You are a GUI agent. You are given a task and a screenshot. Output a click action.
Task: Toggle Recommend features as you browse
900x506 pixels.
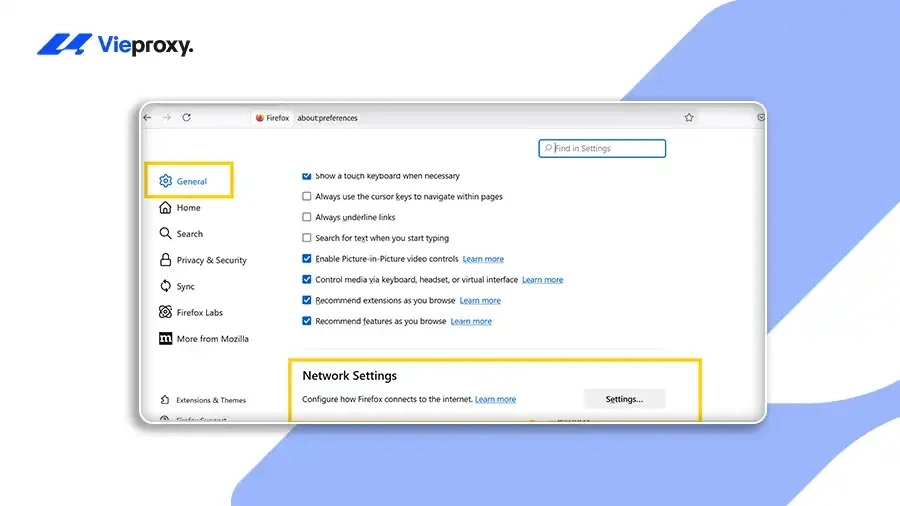point(307,321)
